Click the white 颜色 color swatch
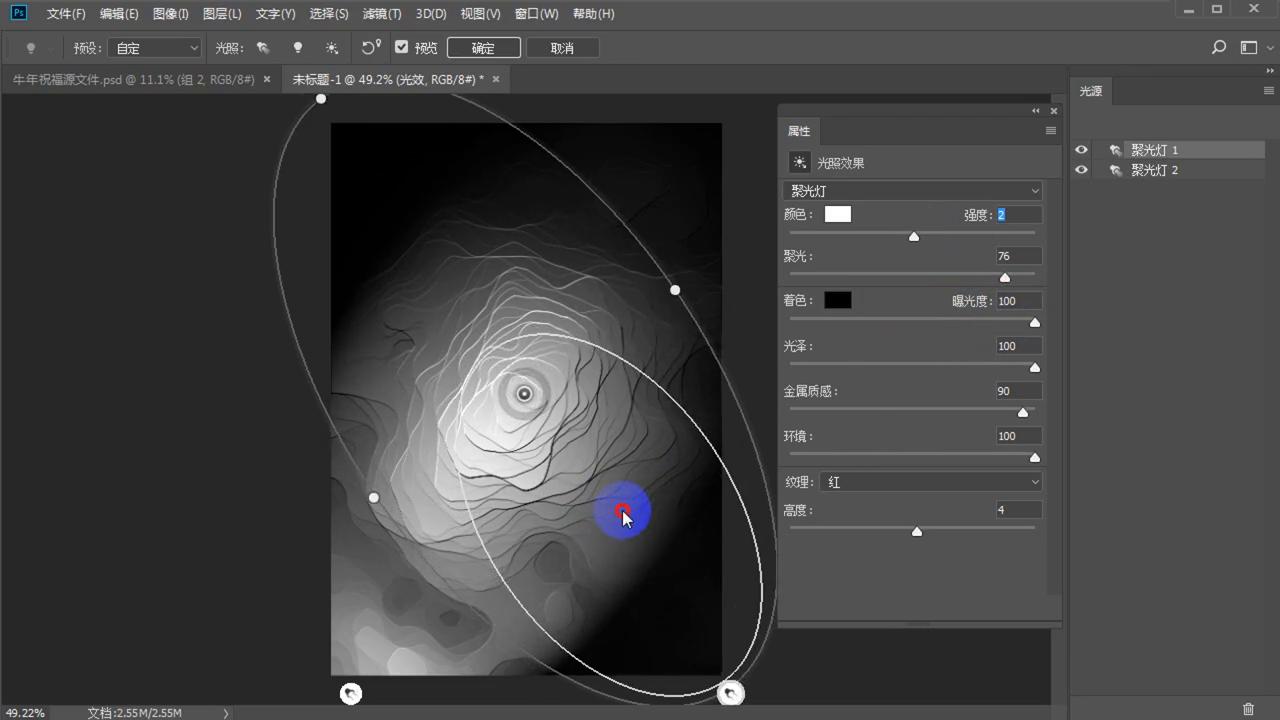Viewport: 1280px width, 720px height. 837,214
